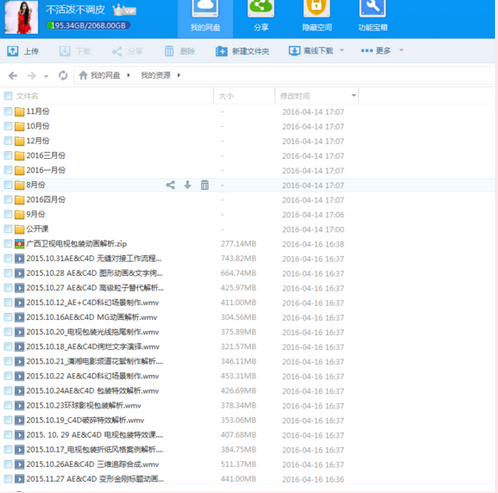The height and width of the screenshot is (493, 498).
Task: Click video icon of 2015.10.26AE&C4D 三维追踪合成.wmv
Action: [x=20, y=464]
